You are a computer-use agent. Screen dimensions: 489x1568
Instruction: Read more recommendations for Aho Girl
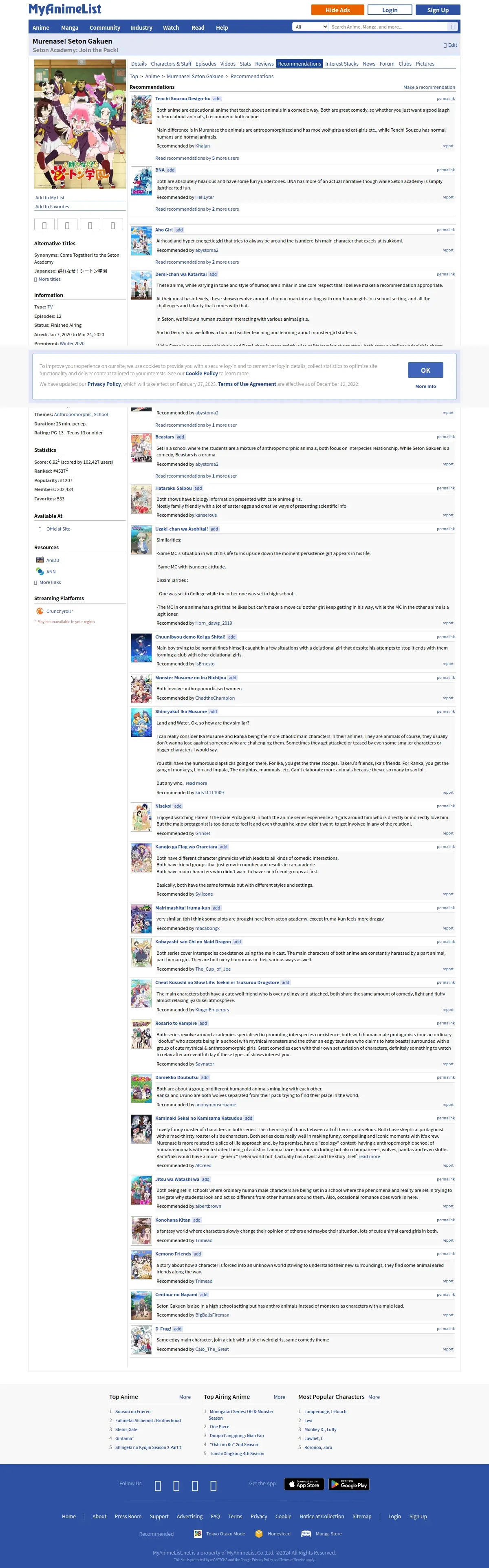click(197, 262)
